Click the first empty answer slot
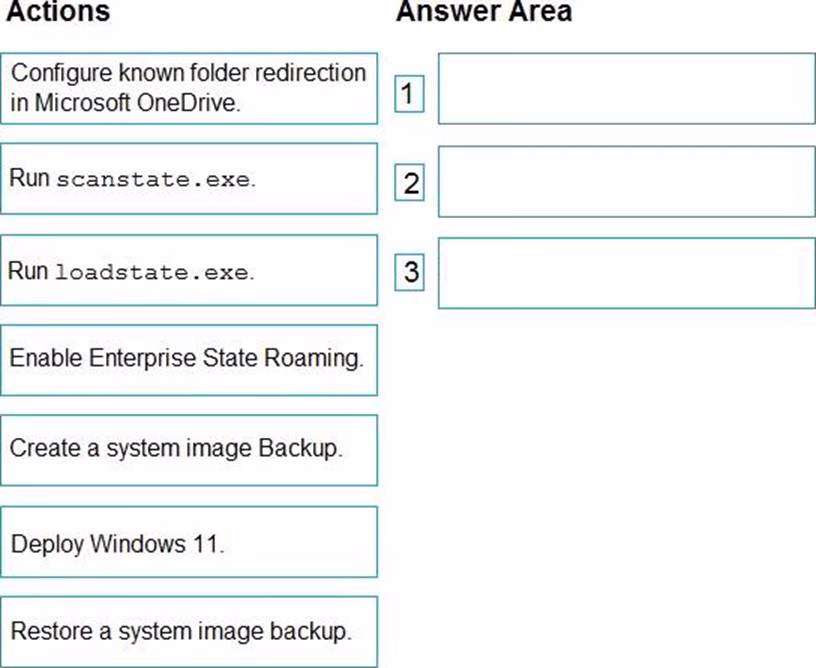This screenshot has width=816, height=668. pyautogui.click(x=626, y=88)
